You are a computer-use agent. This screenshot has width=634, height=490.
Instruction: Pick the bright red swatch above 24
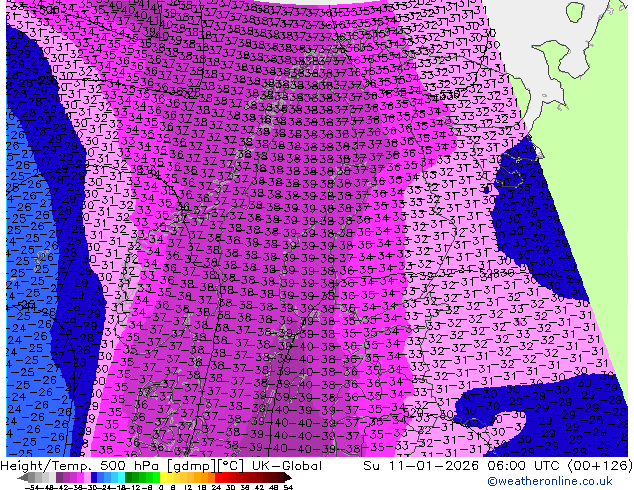(218, 478)
